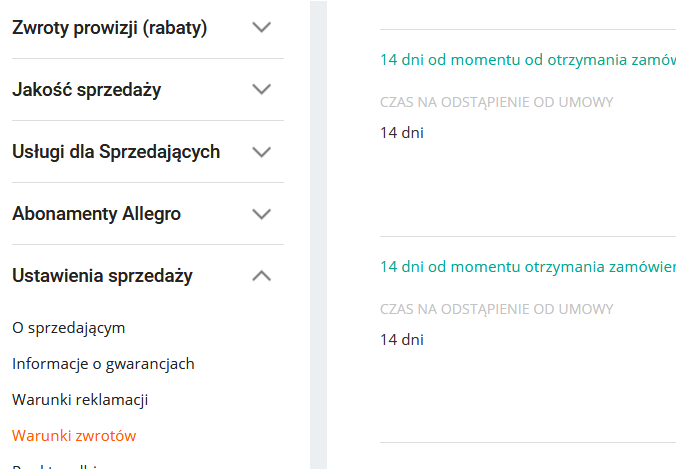The image size is (676, 469).
Task: Open the Zwroty prowizji (rabaty) section heading
Action: click(110, 28)
